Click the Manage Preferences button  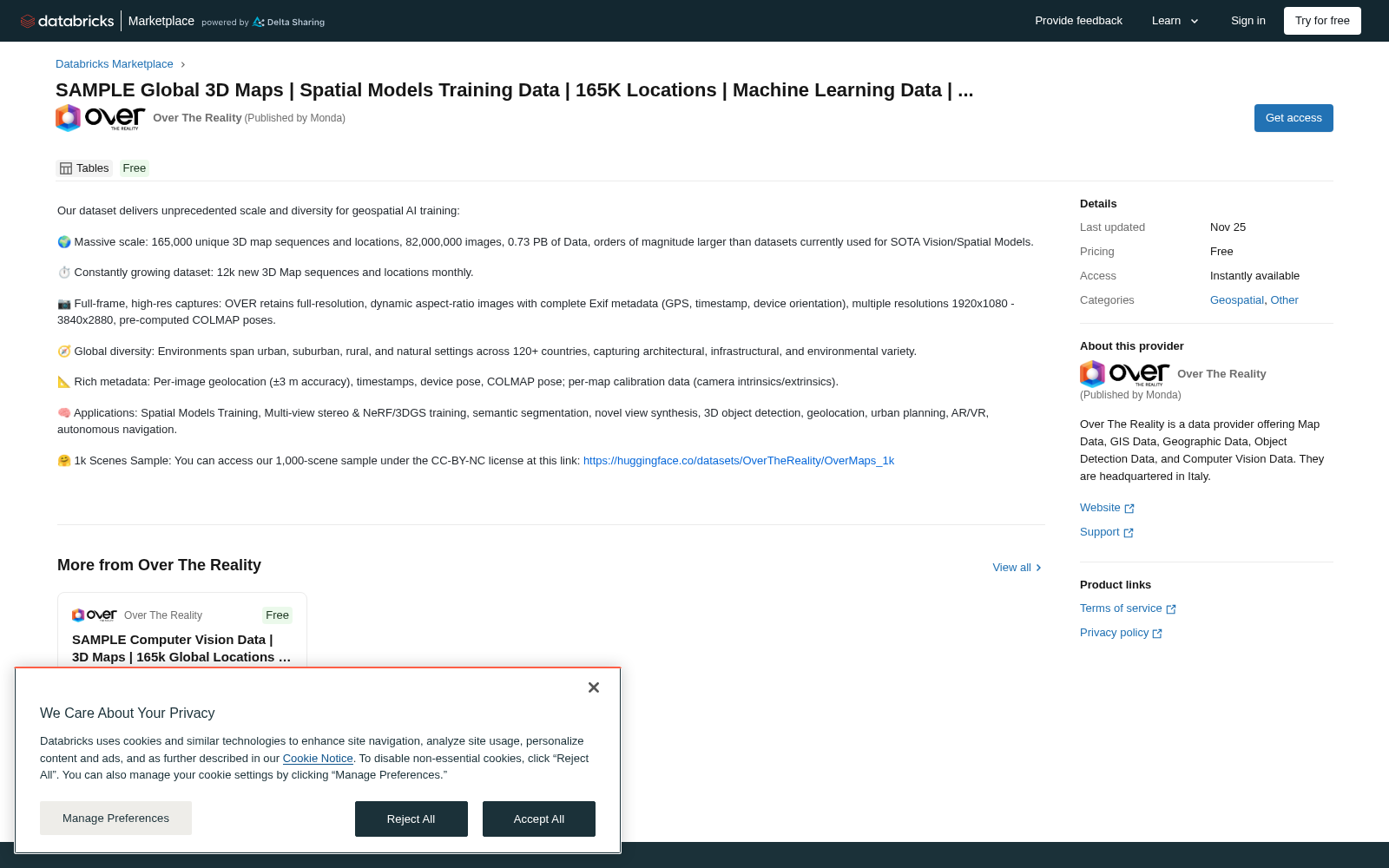[115, 819]
